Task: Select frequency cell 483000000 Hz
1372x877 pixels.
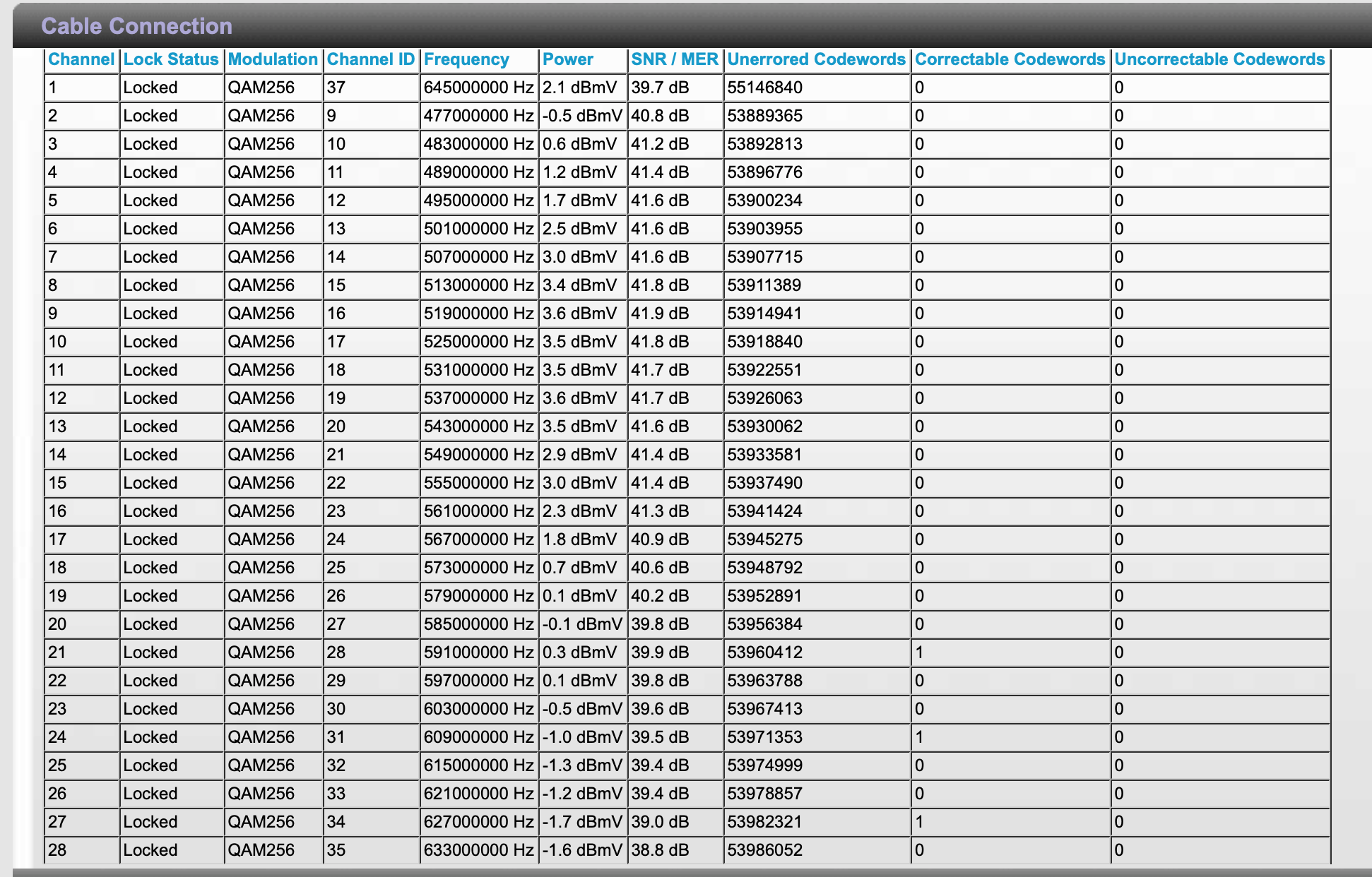Action: [478, 144]
